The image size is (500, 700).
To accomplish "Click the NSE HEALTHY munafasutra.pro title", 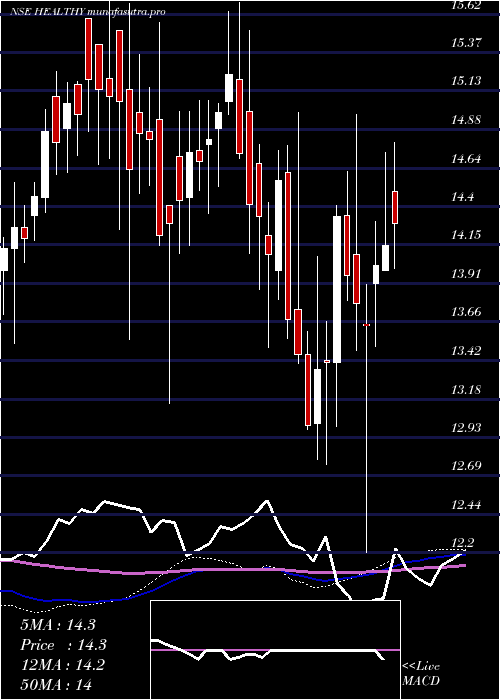I will coord(88,12).
